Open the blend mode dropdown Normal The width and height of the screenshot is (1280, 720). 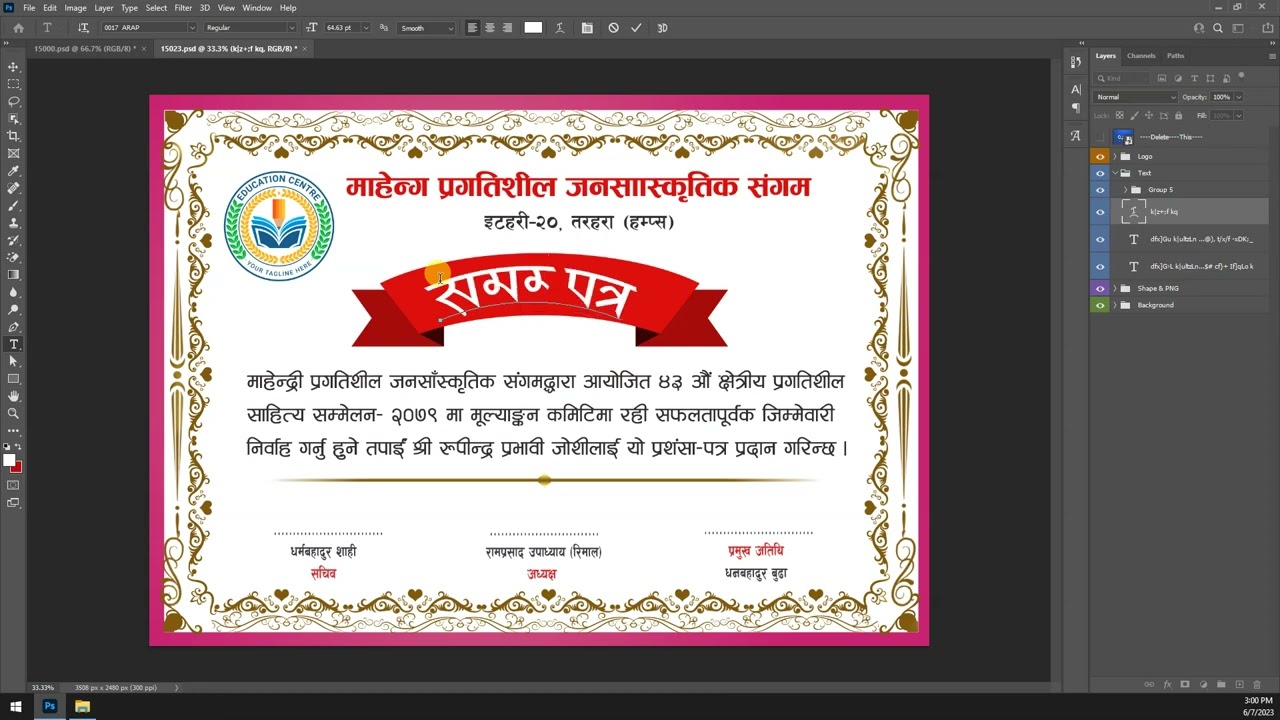pyautogui.click(x=1136, y=97)
